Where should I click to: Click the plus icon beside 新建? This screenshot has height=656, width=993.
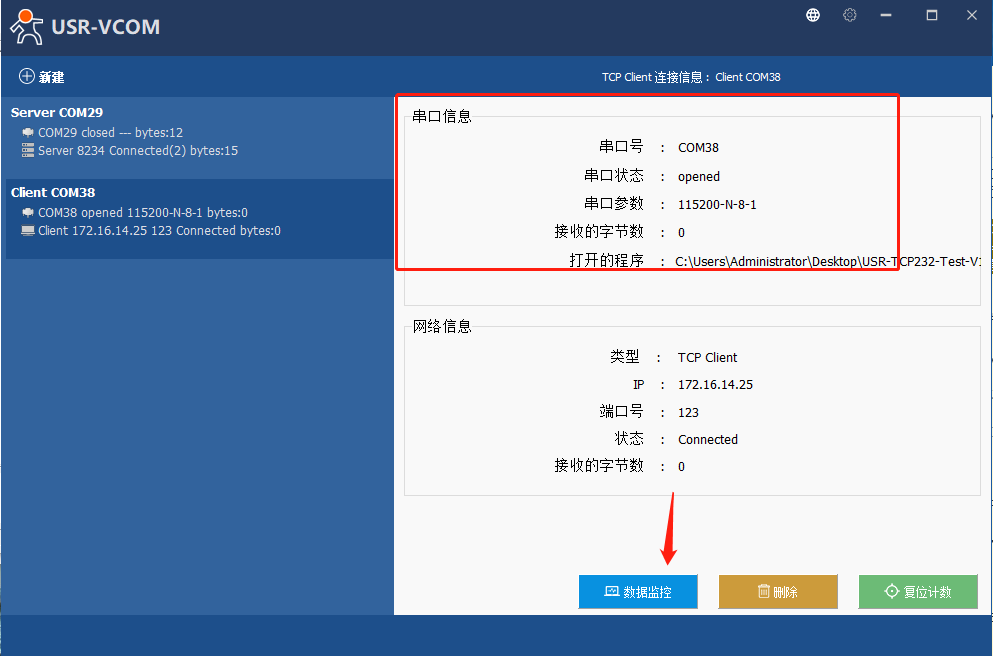[27, 77]
